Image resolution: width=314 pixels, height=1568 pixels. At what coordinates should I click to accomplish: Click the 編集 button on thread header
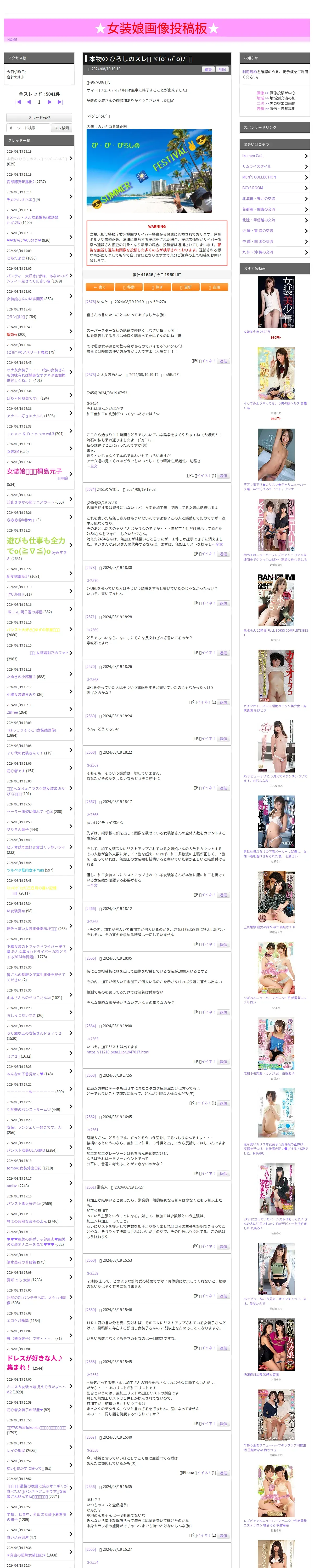pyautogui.click(x=208, y=70)
